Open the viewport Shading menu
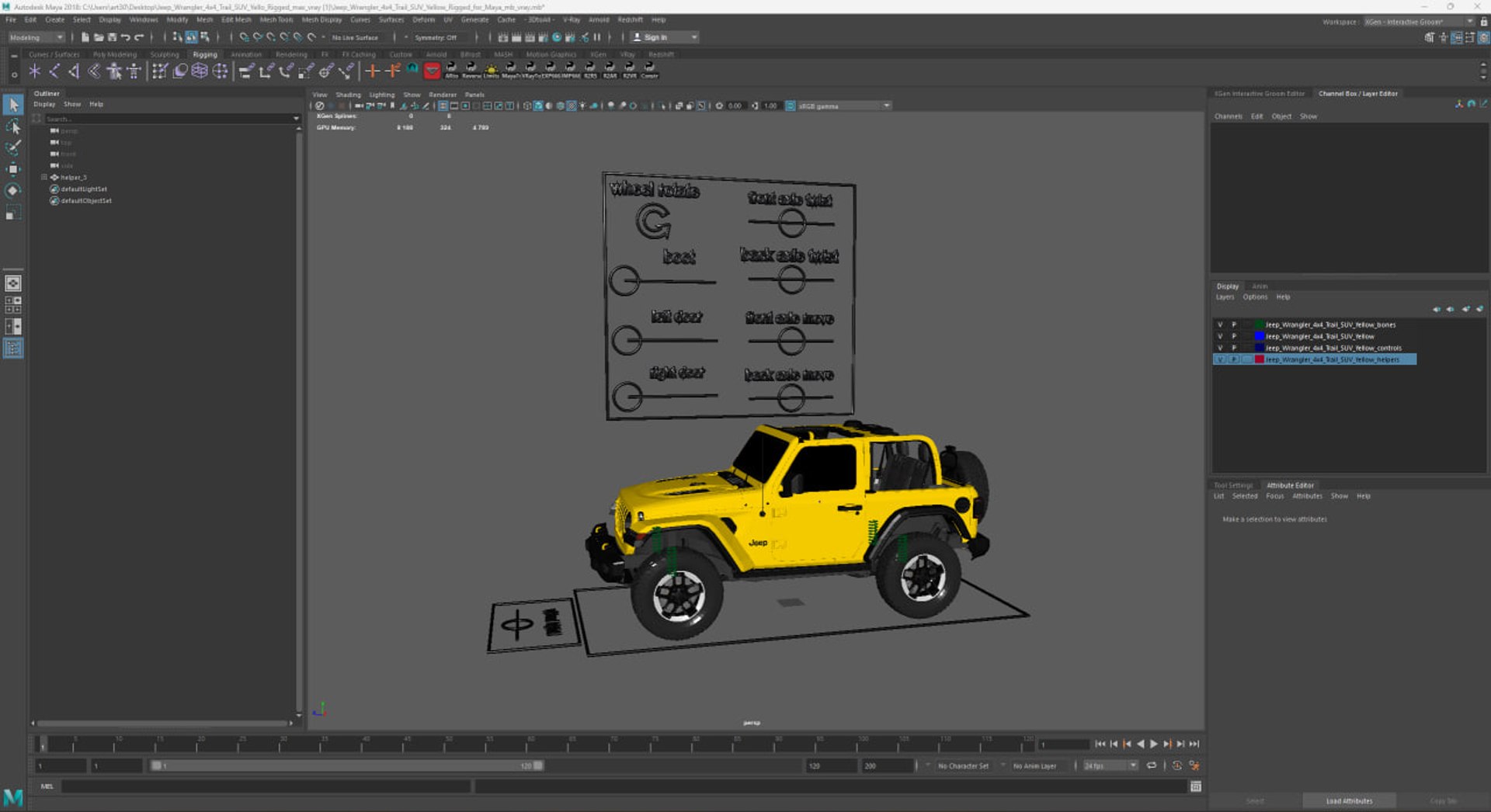This screenshot has height=812, width=1491. coord(348,95)
